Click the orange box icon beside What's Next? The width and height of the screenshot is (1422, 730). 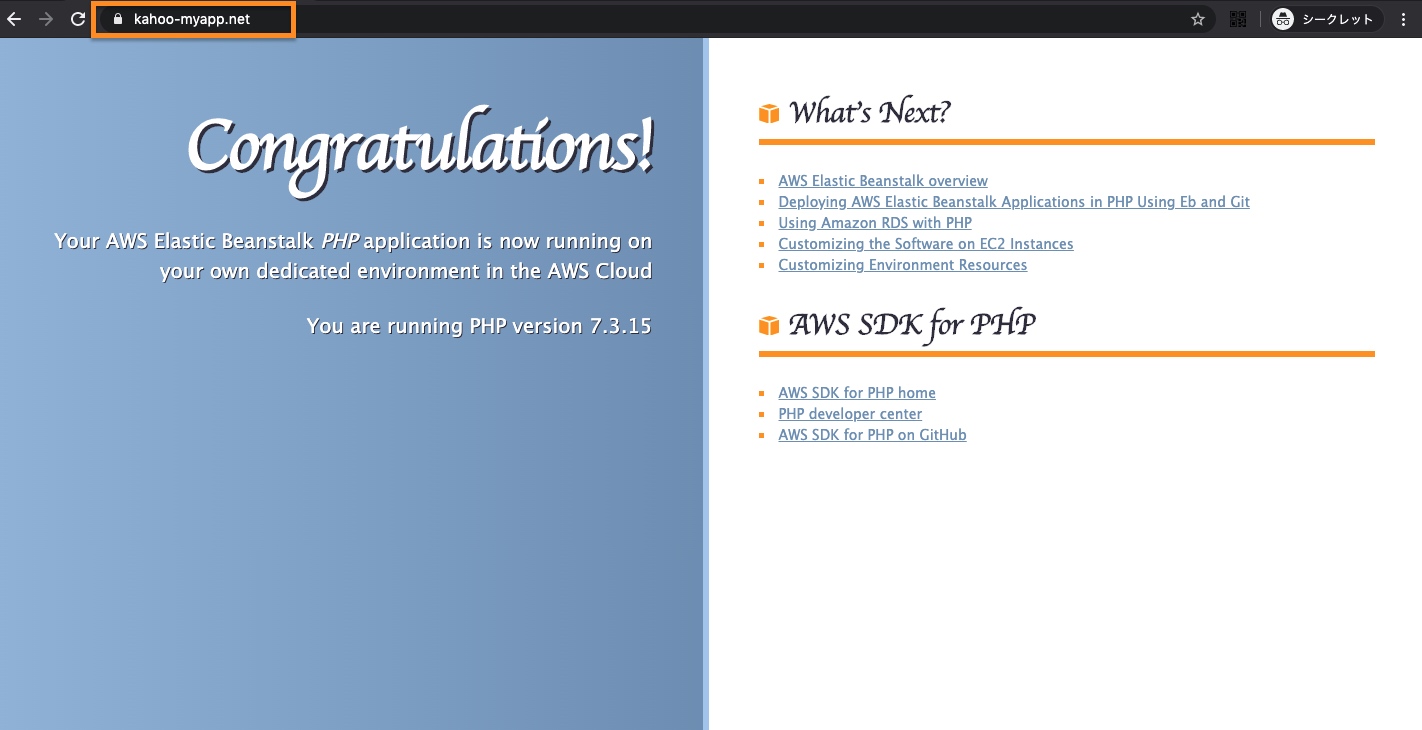tap(768, 113)
